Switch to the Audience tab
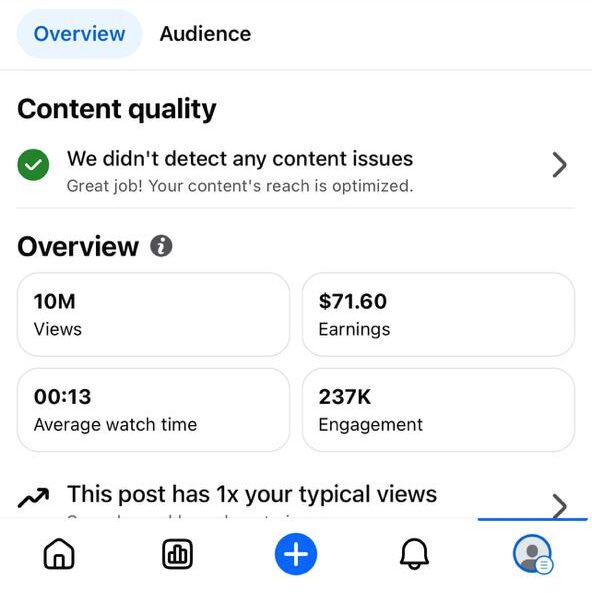 click(205, 34)
